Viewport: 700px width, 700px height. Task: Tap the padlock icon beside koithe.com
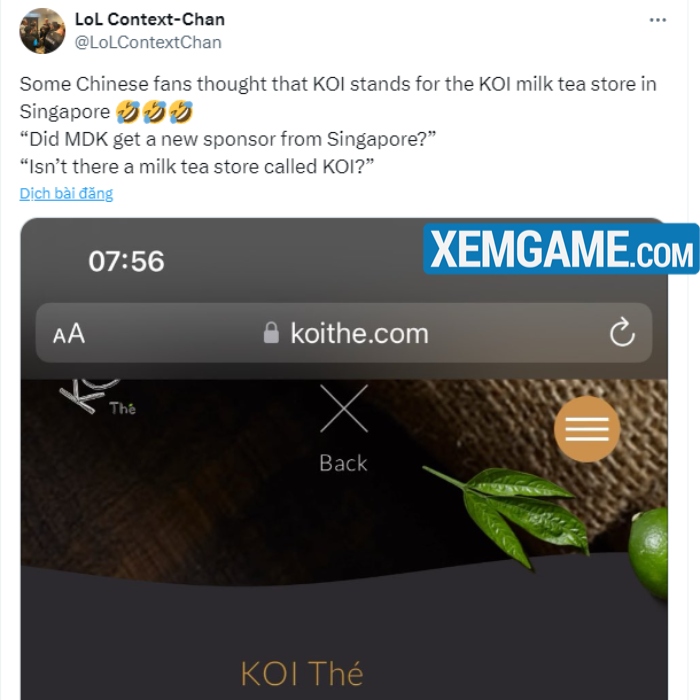point(271,333)
